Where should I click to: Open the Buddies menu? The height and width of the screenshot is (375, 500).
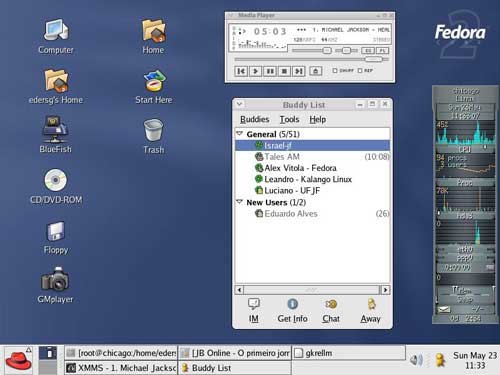click(x=255, y=119)
